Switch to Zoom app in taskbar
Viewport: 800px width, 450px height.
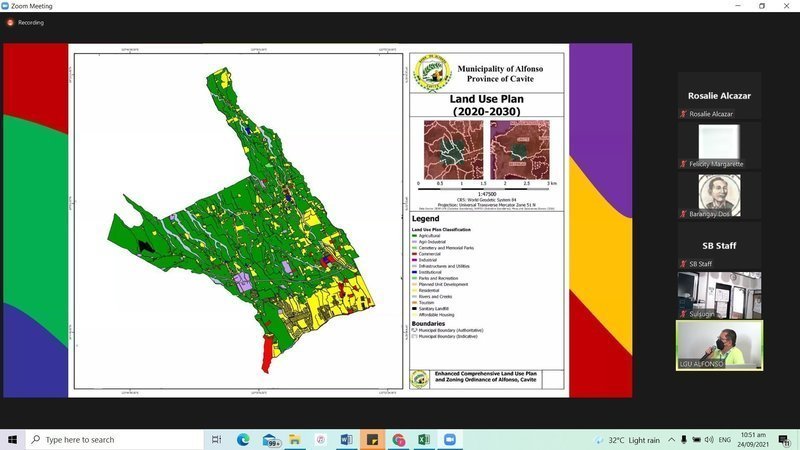pos(450,439)
